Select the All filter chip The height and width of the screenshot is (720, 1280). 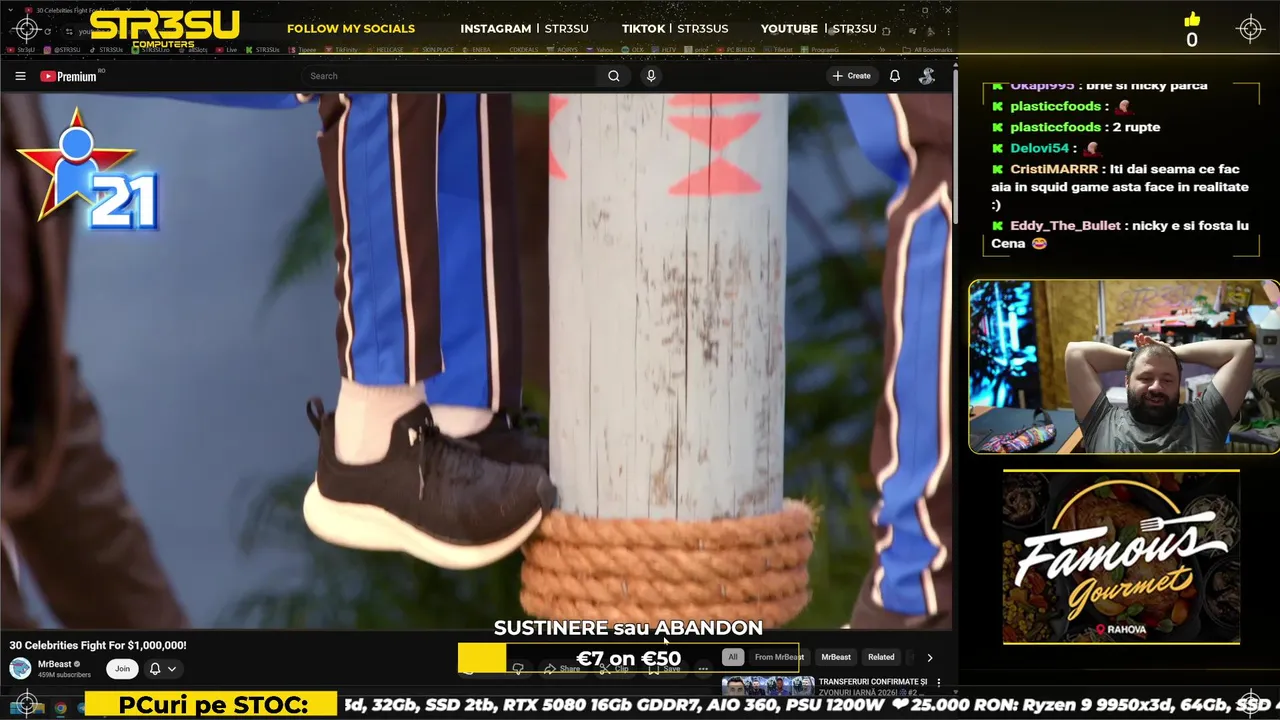(733, 657)
